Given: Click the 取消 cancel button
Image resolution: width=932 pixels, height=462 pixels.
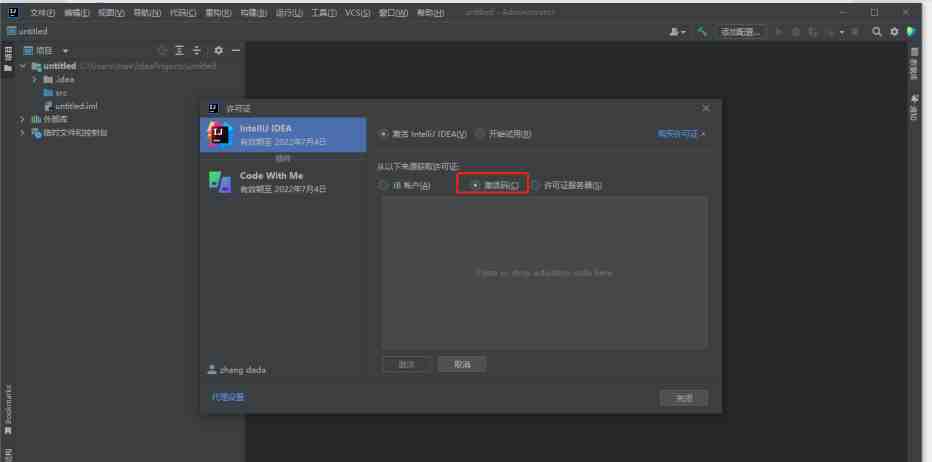Looking at the screenshot, I should point(462,364).
